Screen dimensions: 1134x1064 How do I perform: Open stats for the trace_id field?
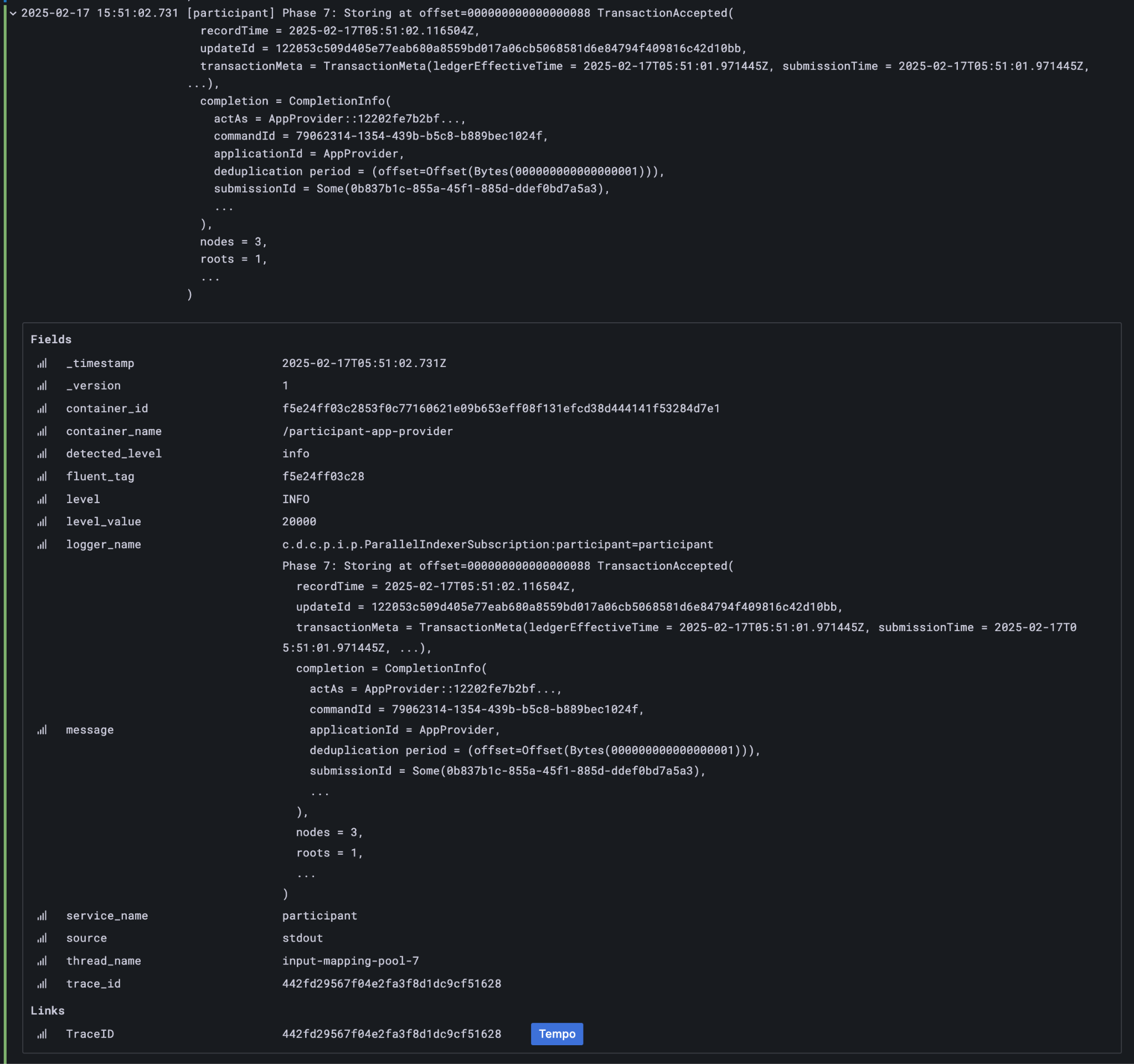pyautogui.click(x=42, y=983)
